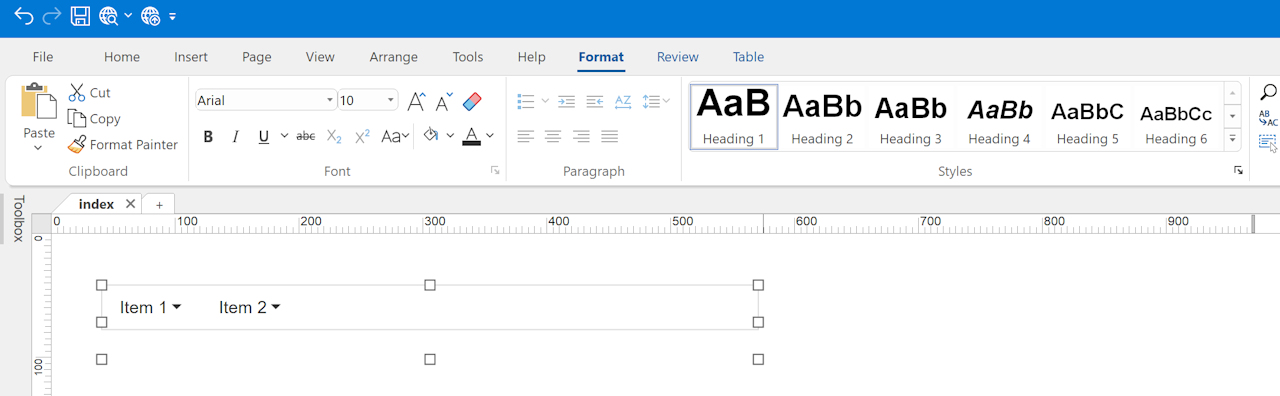This screenshot has width=1280, height=396.
Task: Save the document with the floppy disk icon
Action: coord(81,16)
